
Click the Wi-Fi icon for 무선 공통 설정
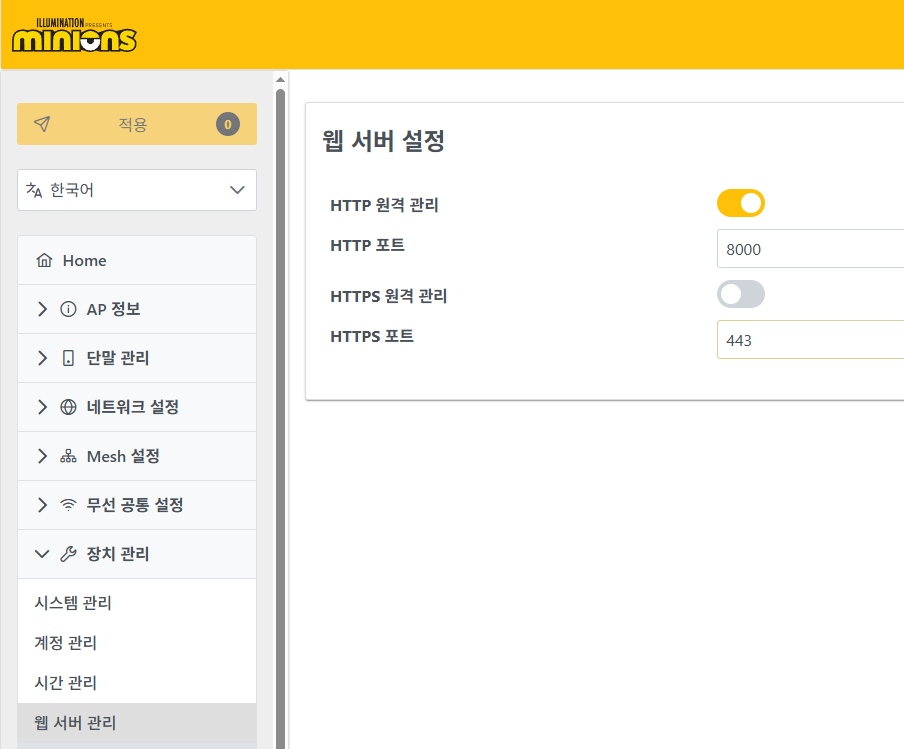pos(68,506)
